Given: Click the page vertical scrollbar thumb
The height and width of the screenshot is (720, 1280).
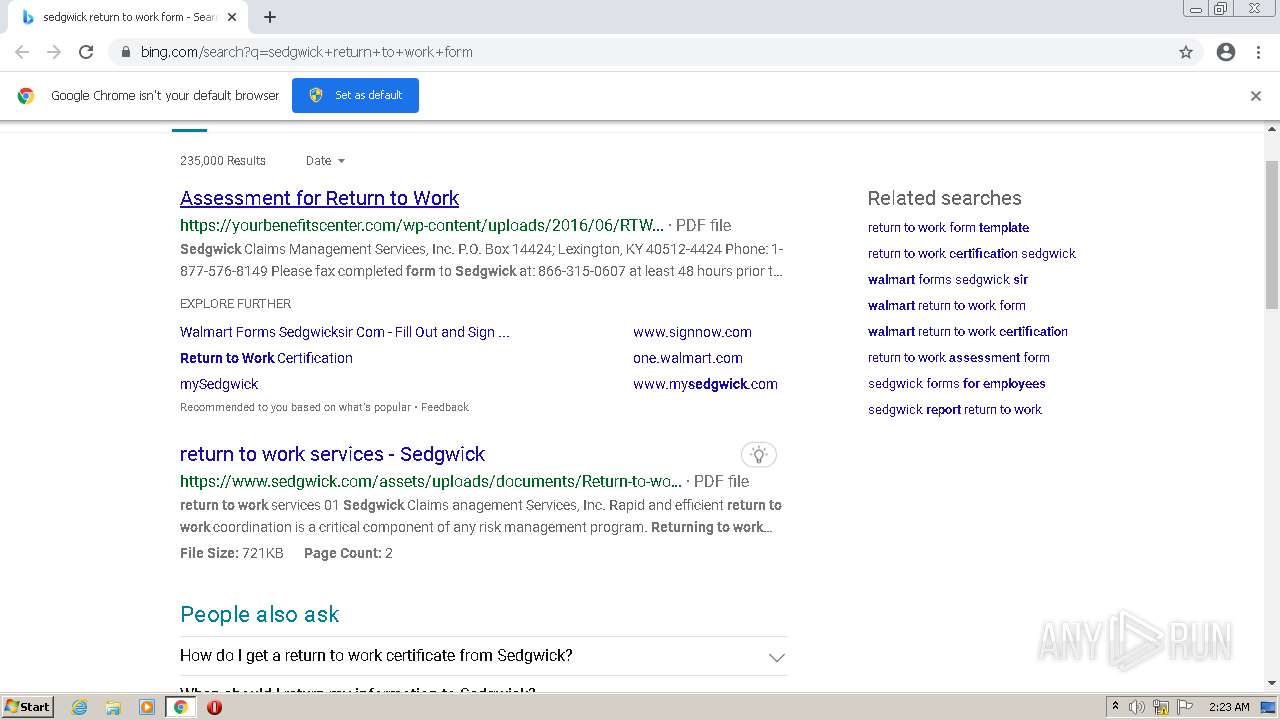Looking at the screenshot, I should (x=1272, y=235).
